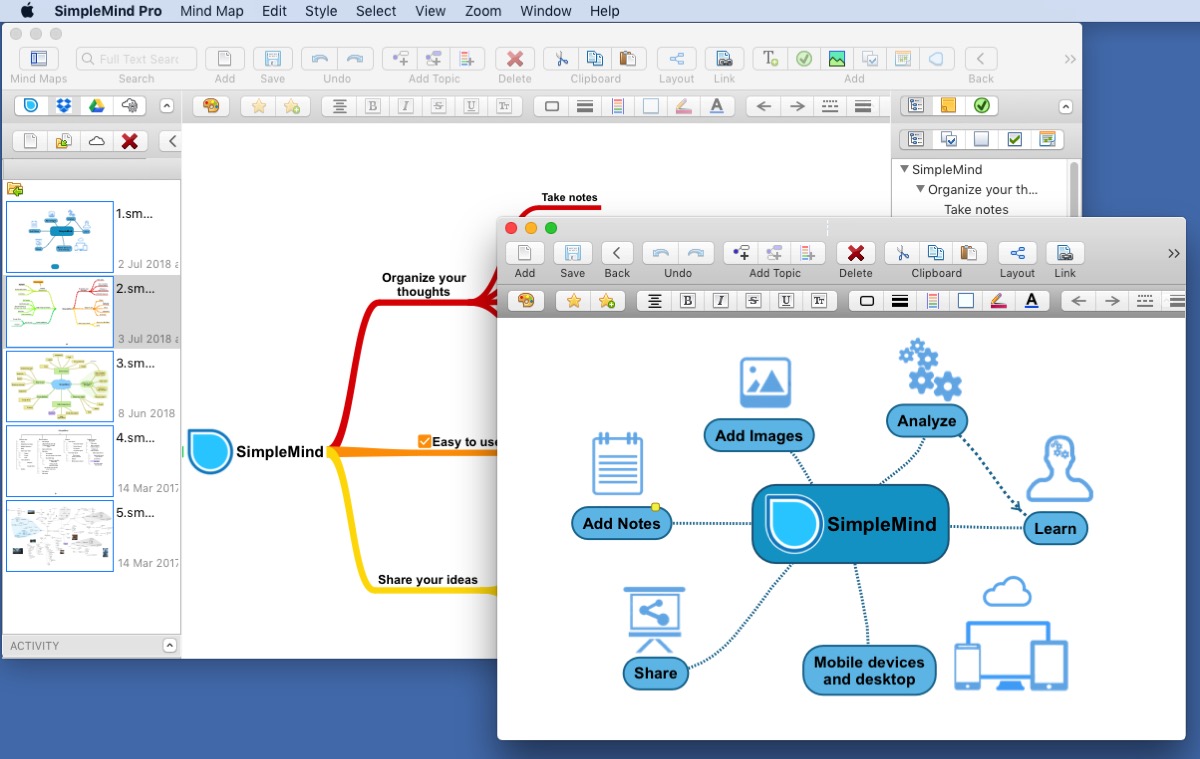This screenshot has width=1200, height=759.
Task: Toggle Italic formatting in back window
Action: point(405,106)
